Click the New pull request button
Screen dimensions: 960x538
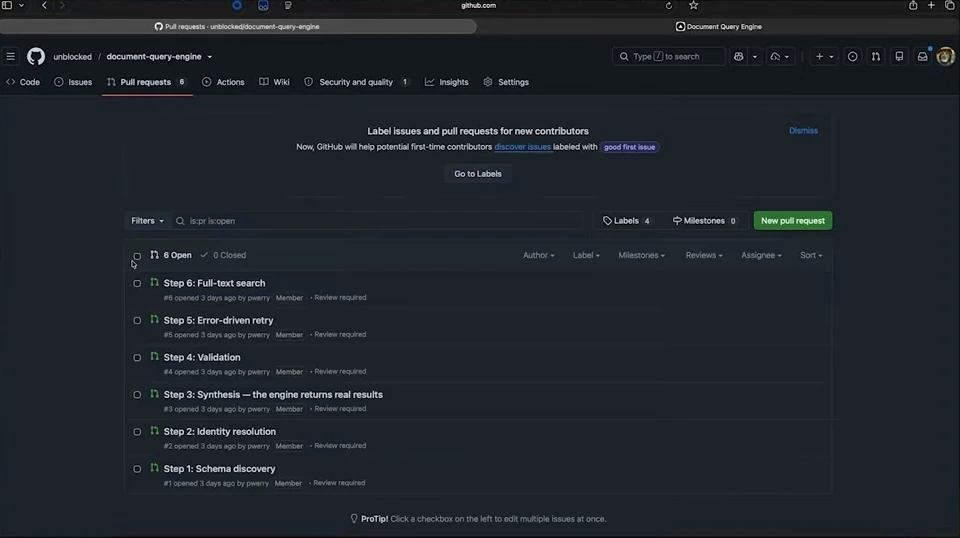(792, 221)
